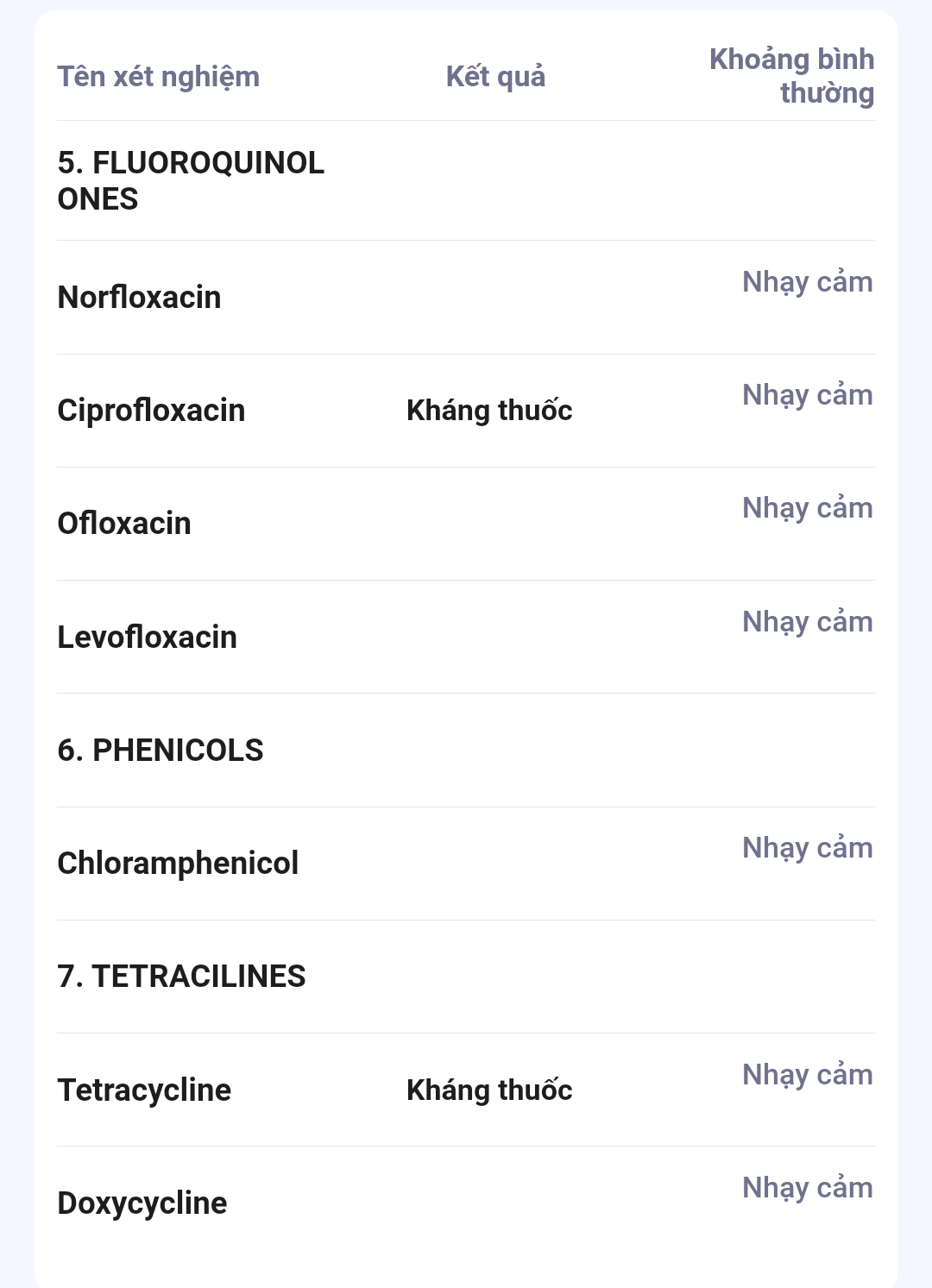Click Nhạy cảm range beside Chloramphenicol
Viewport: 932px width, 1288px height.
click(807, 848)
